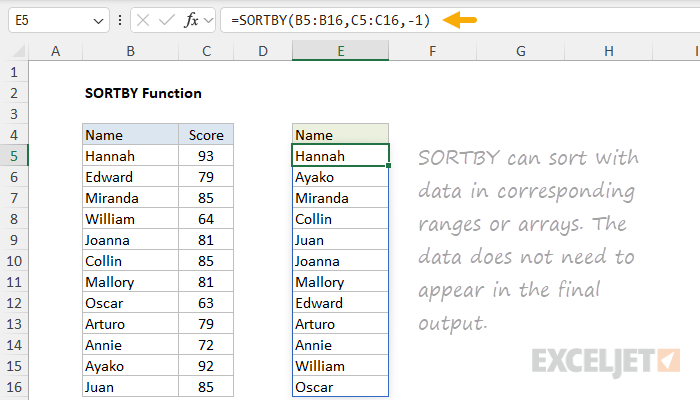Screen dimensions: 700x400
Task: Select score cell 64
Action: tap(206, 219)
